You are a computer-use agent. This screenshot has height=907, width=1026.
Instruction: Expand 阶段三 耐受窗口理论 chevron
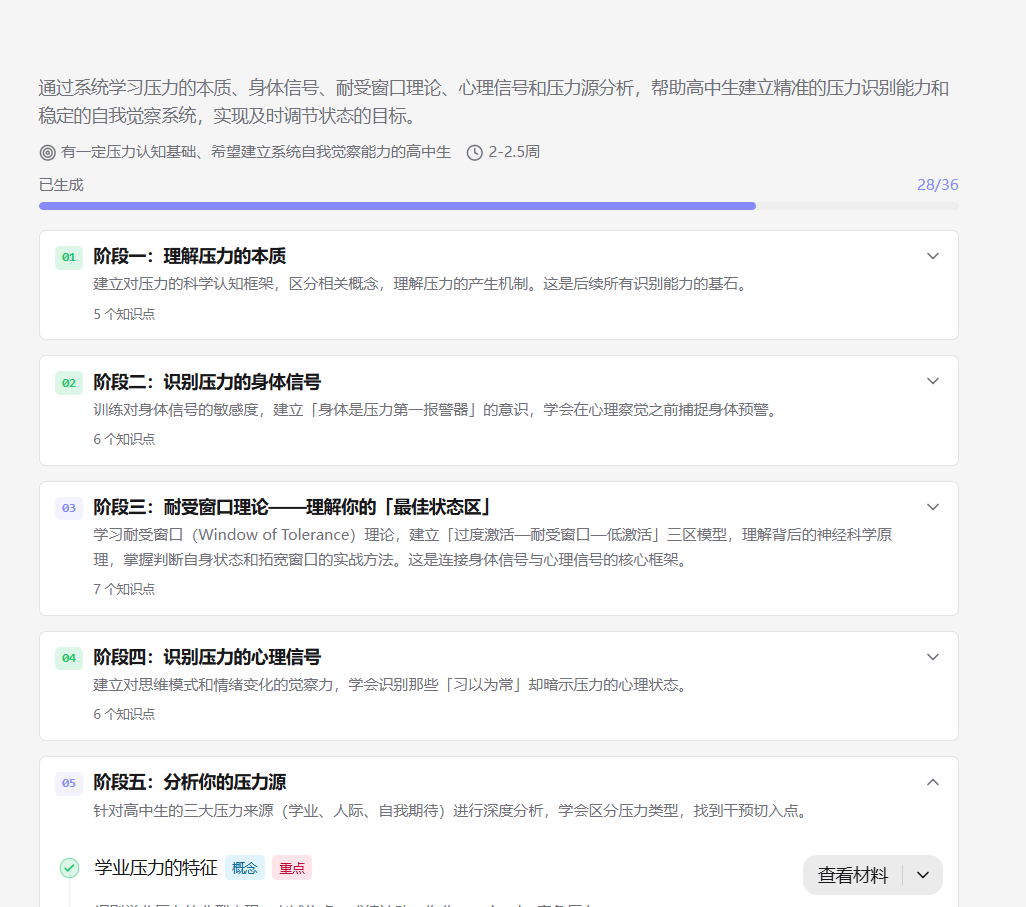click(933, 507)
